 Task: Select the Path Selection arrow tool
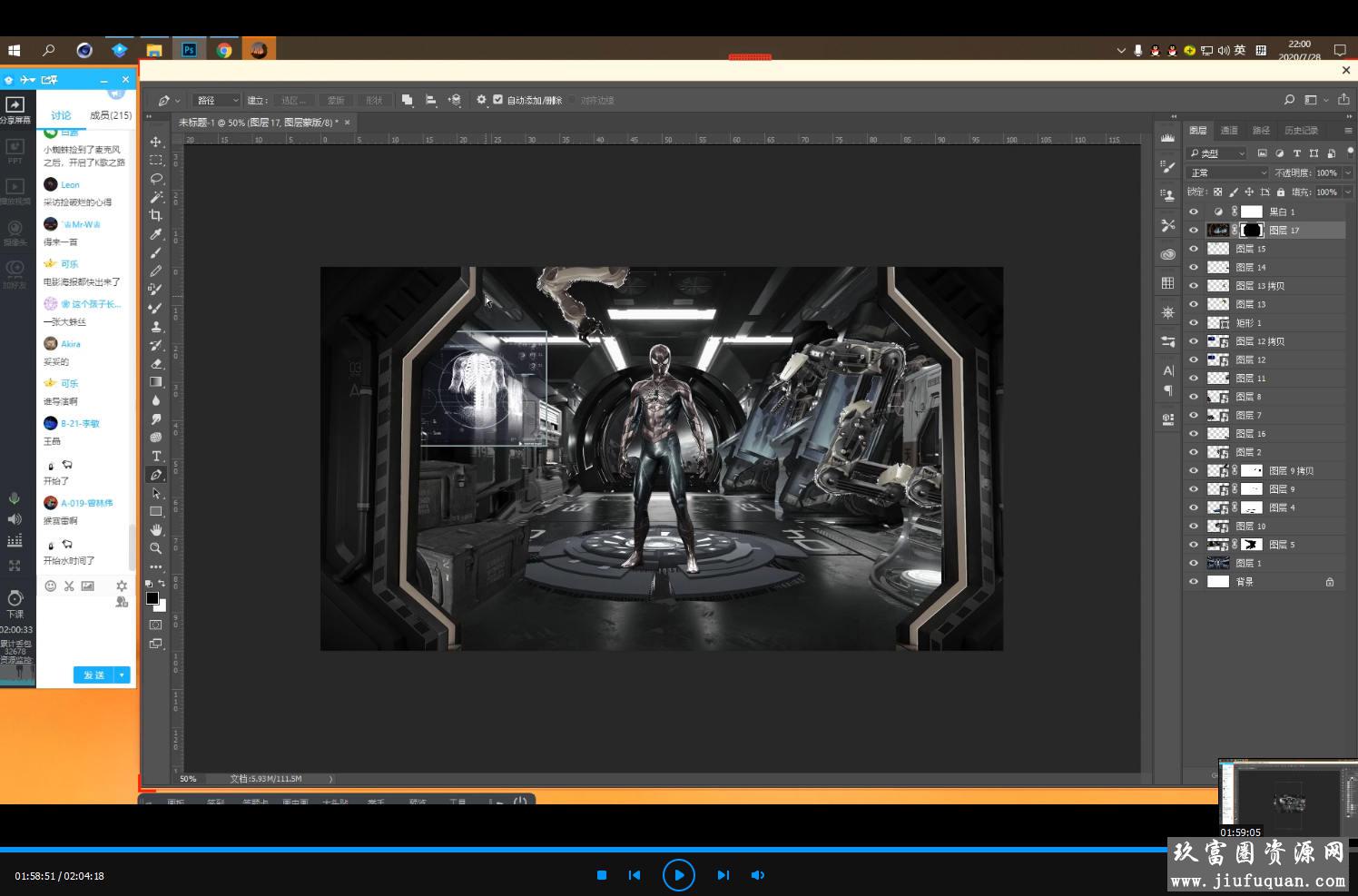click(156, 493)
